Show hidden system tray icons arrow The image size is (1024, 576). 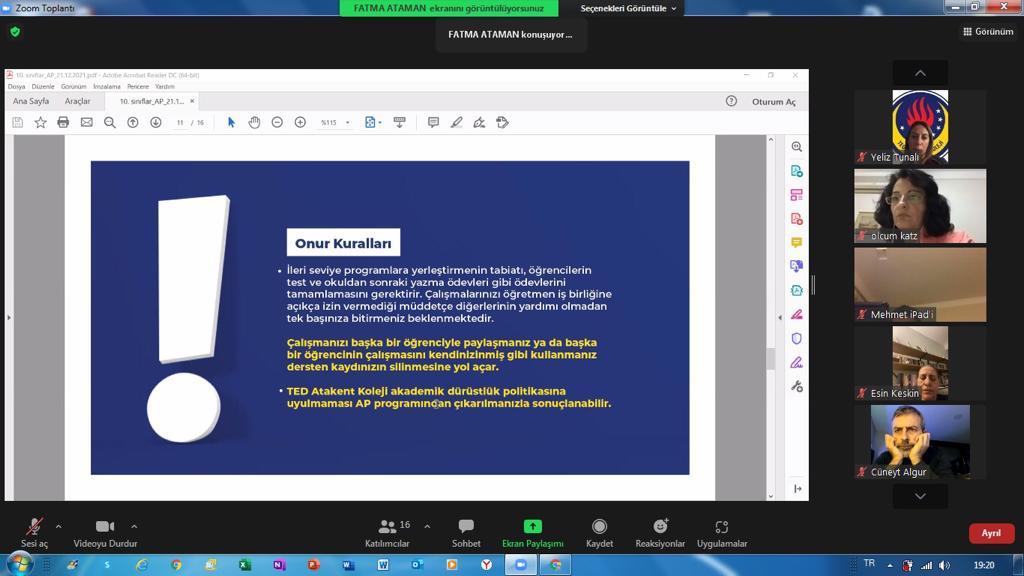pos(889,565)
